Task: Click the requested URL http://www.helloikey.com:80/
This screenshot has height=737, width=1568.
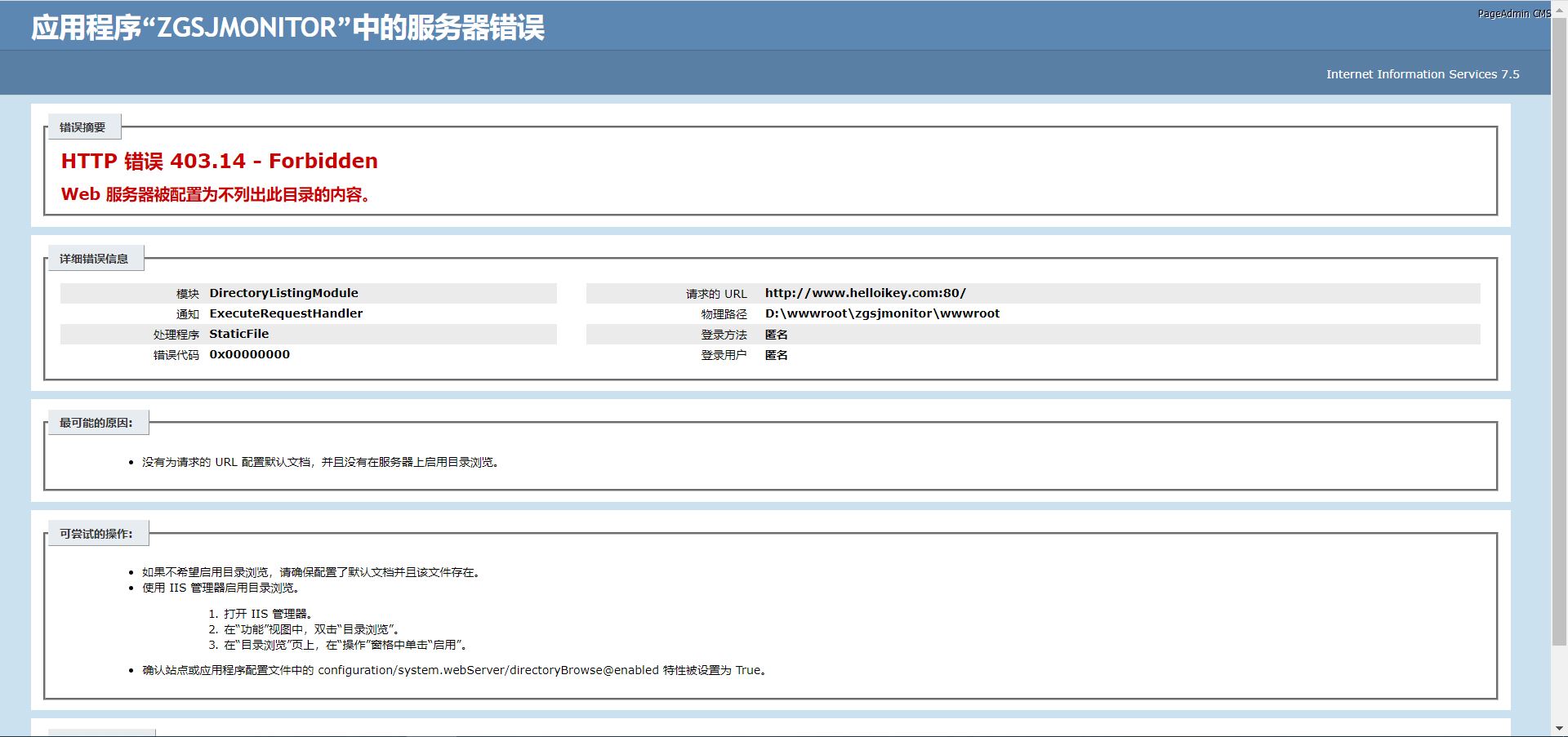Action: (865, 293)
